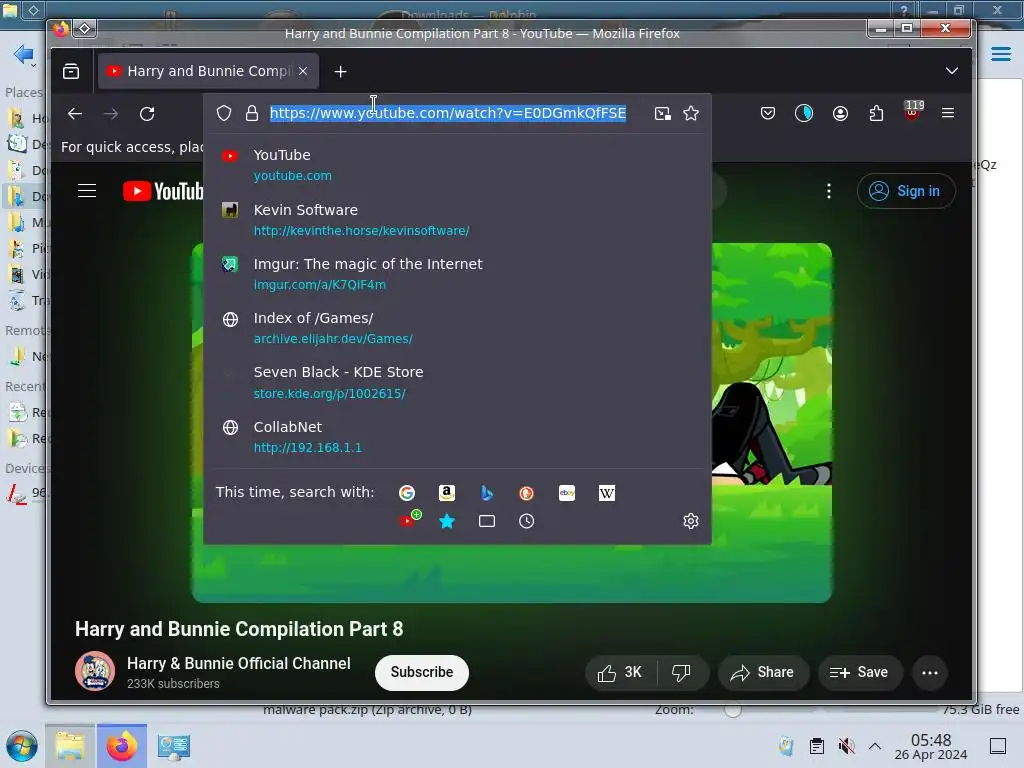1024x768 pixels.
Task: Open the Firefox account icon
Action: pyautogui.click(x=840, y=114)
